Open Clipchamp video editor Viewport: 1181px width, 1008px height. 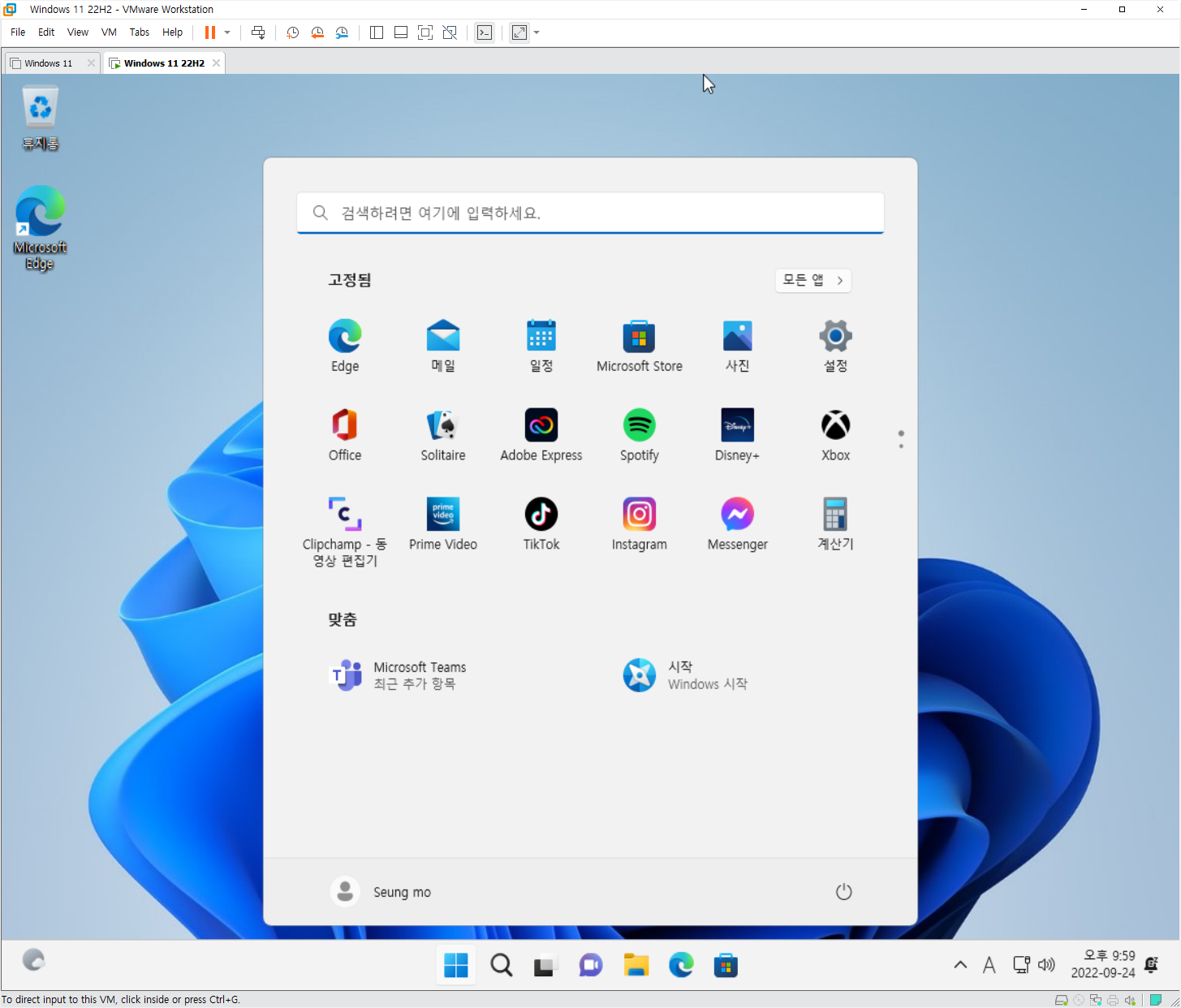click(345, 531)
